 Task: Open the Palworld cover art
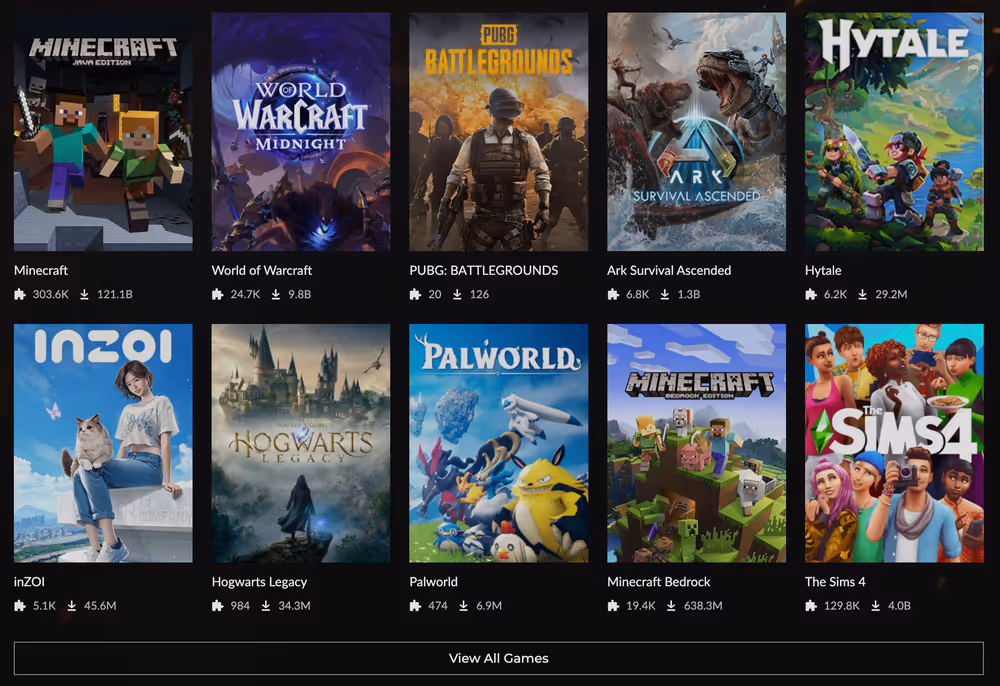(499, 443)
